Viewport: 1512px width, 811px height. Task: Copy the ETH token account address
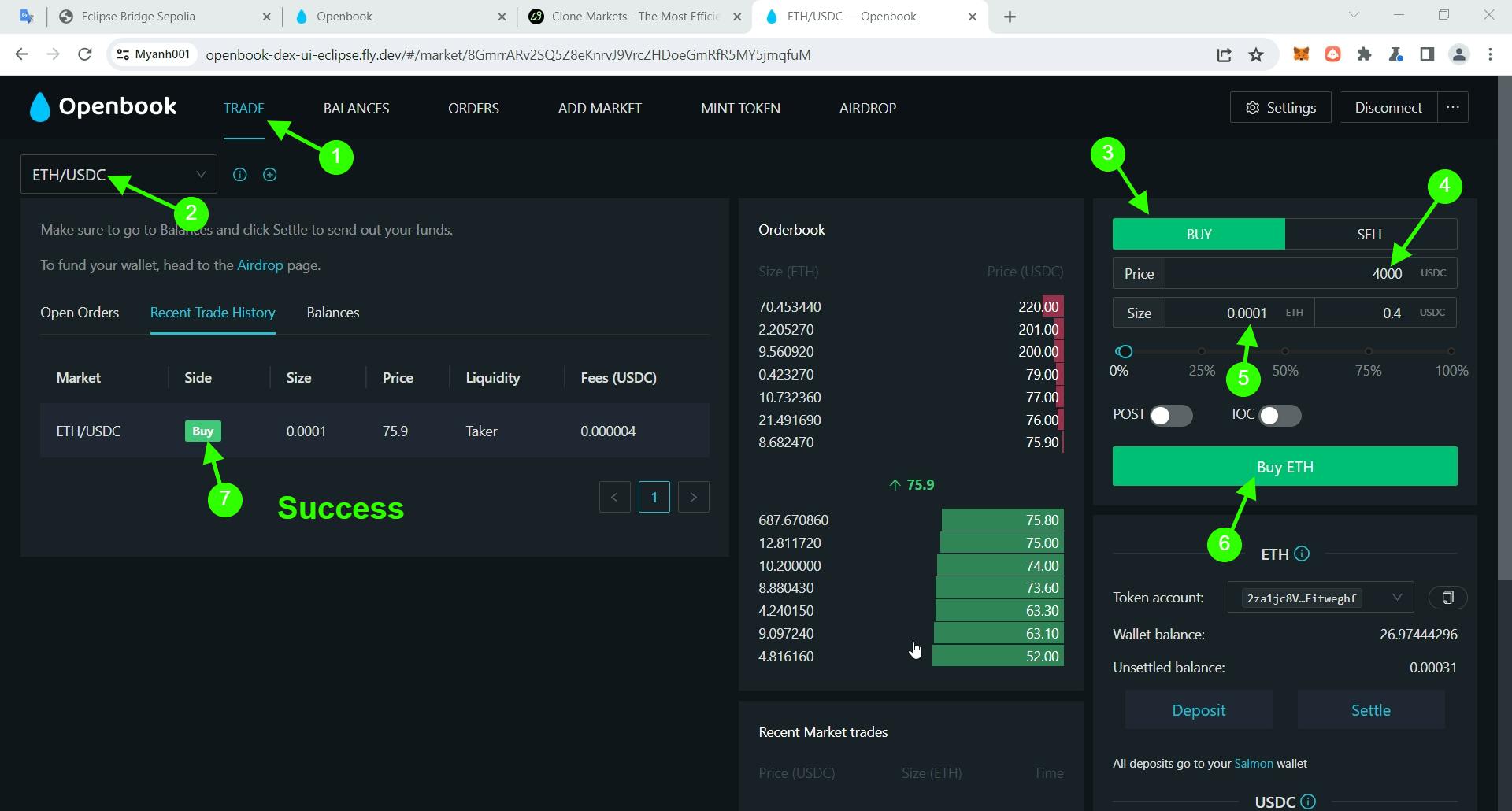pos(1447,598)
